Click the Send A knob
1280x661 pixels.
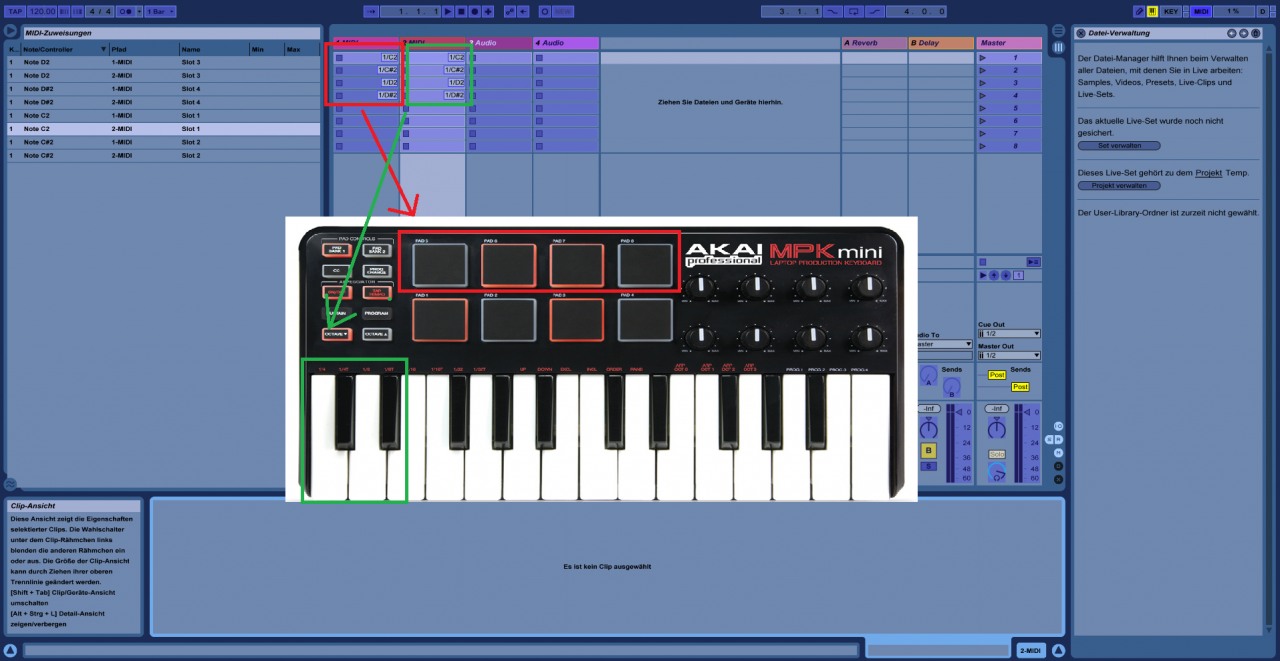tap(929, 374)
